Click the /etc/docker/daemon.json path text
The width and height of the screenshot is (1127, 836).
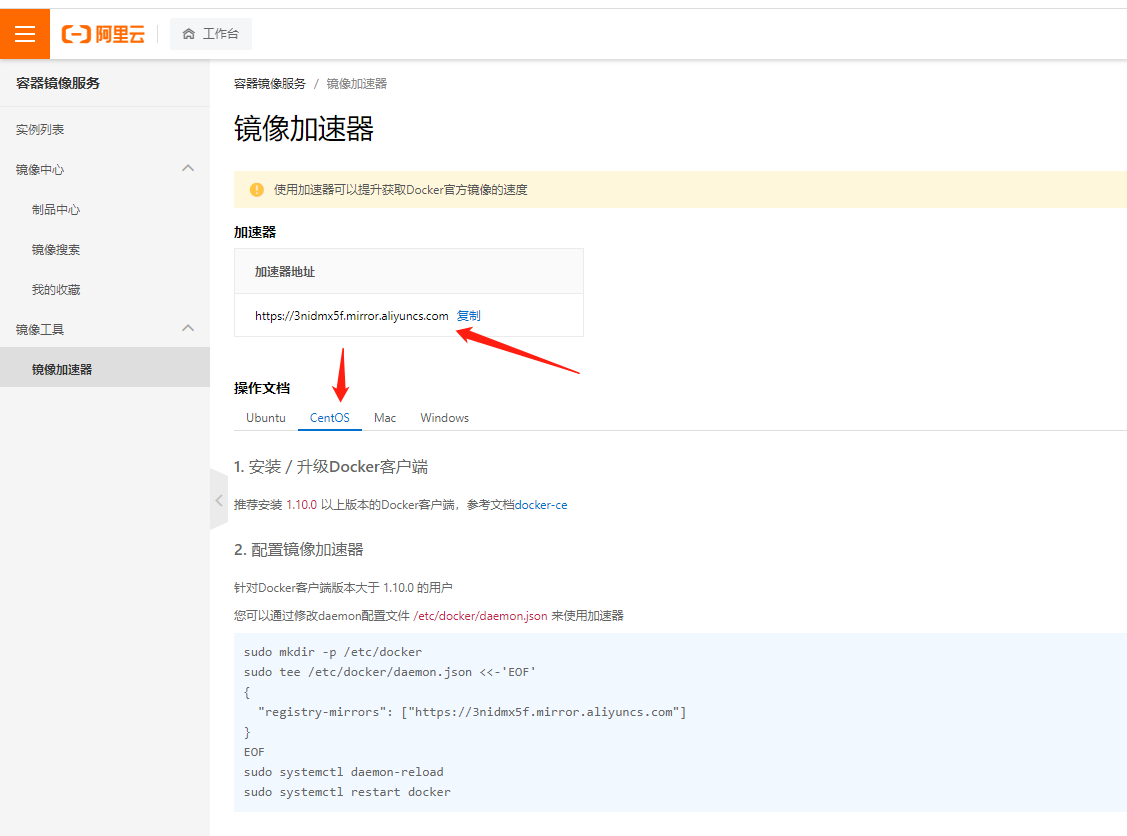480,616
